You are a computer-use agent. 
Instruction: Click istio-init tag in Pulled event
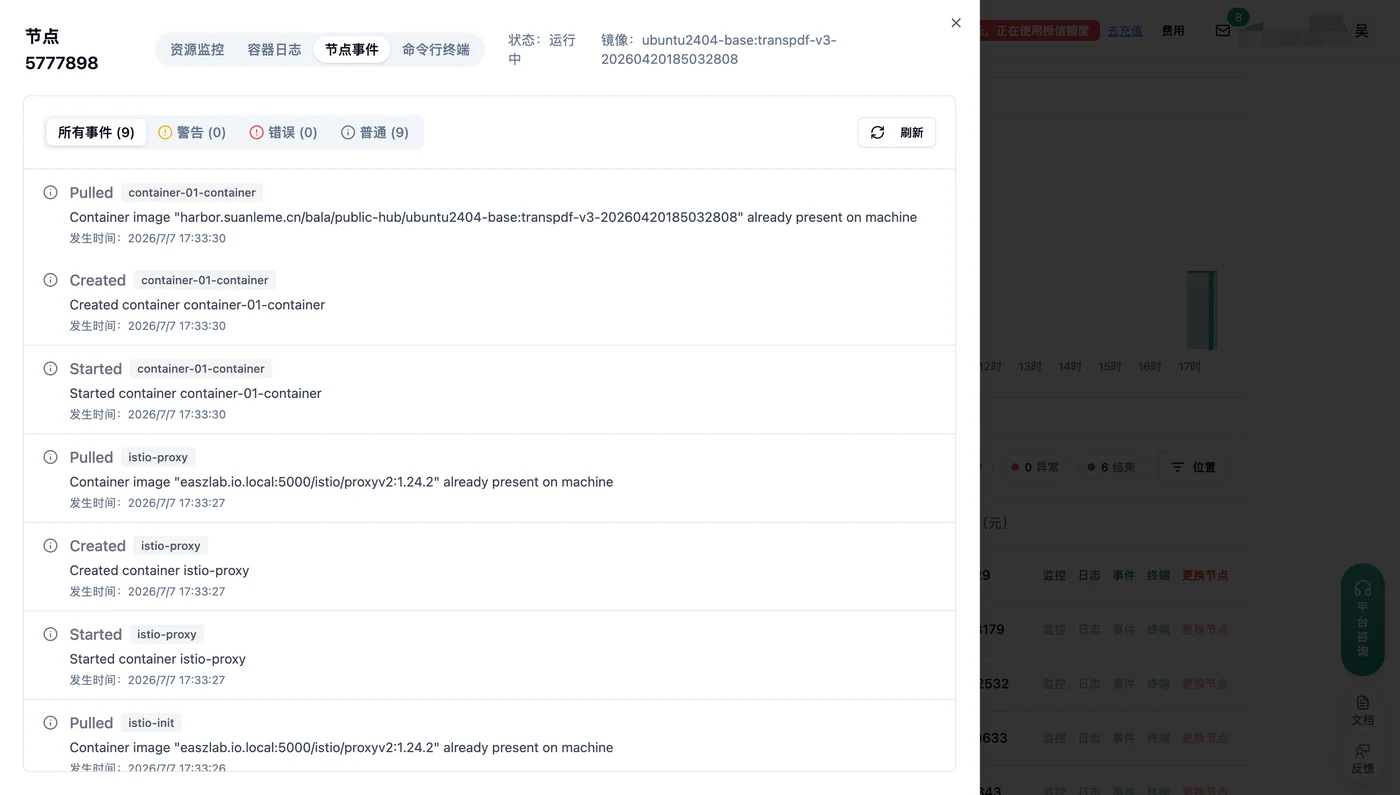pos(151,722)
